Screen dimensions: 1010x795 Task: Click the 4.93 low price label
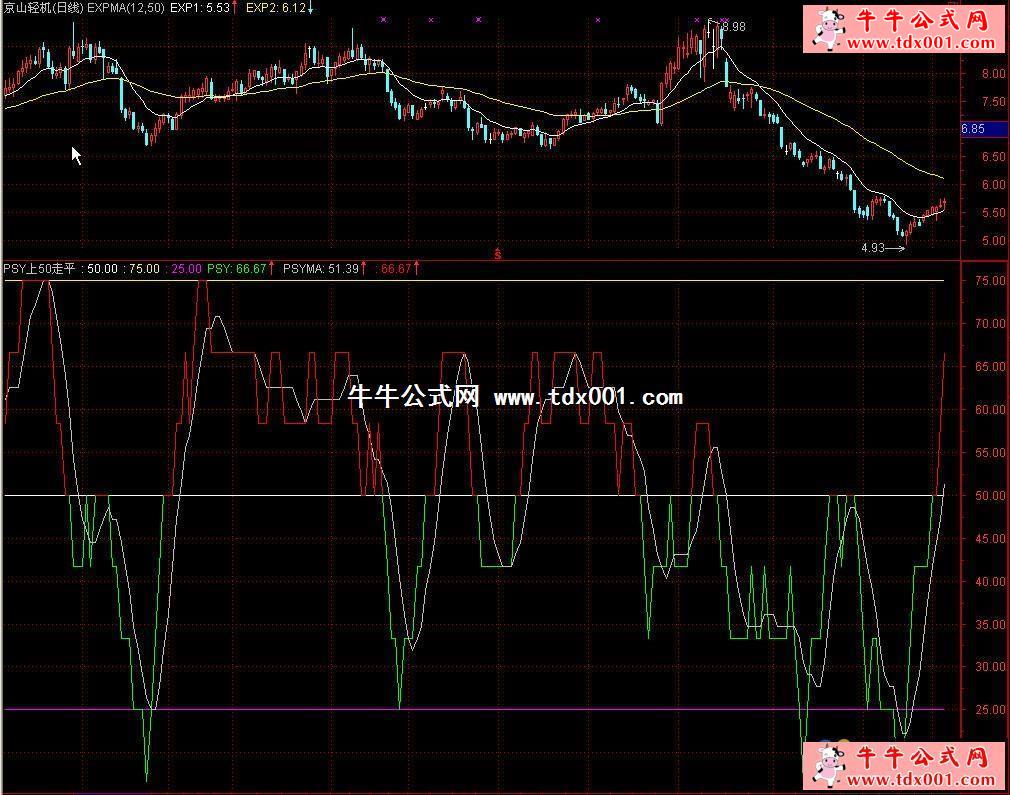(872, 248)
